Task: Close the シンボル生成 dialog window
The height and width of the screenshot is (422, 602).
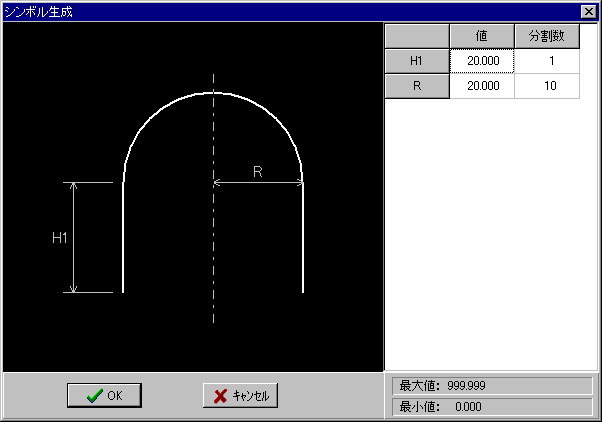Action: [589, 12]
